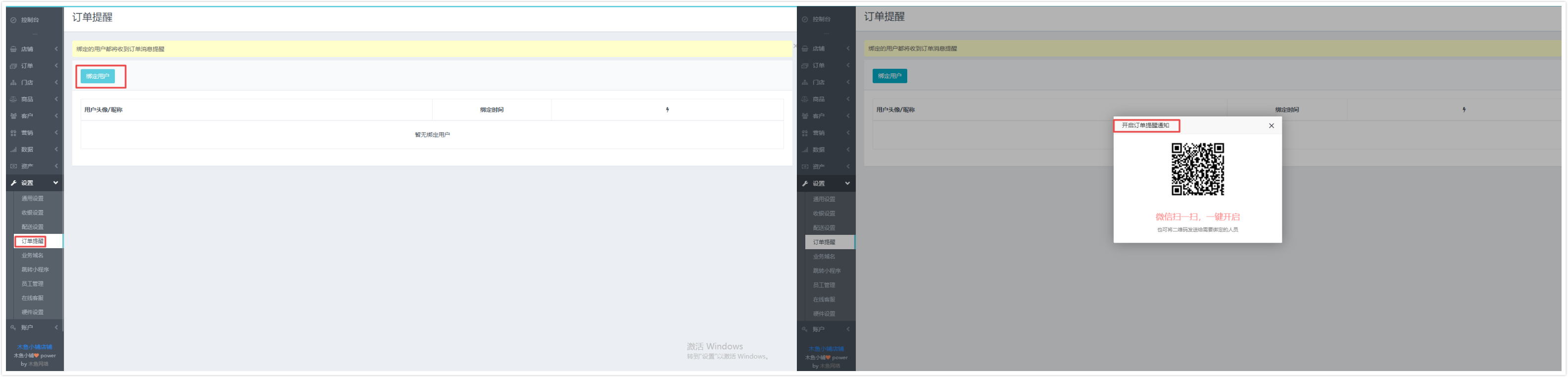Expand 门店 chevron in left sidebar
This screenshot has width=1568, height=377.
click(56, 83)
